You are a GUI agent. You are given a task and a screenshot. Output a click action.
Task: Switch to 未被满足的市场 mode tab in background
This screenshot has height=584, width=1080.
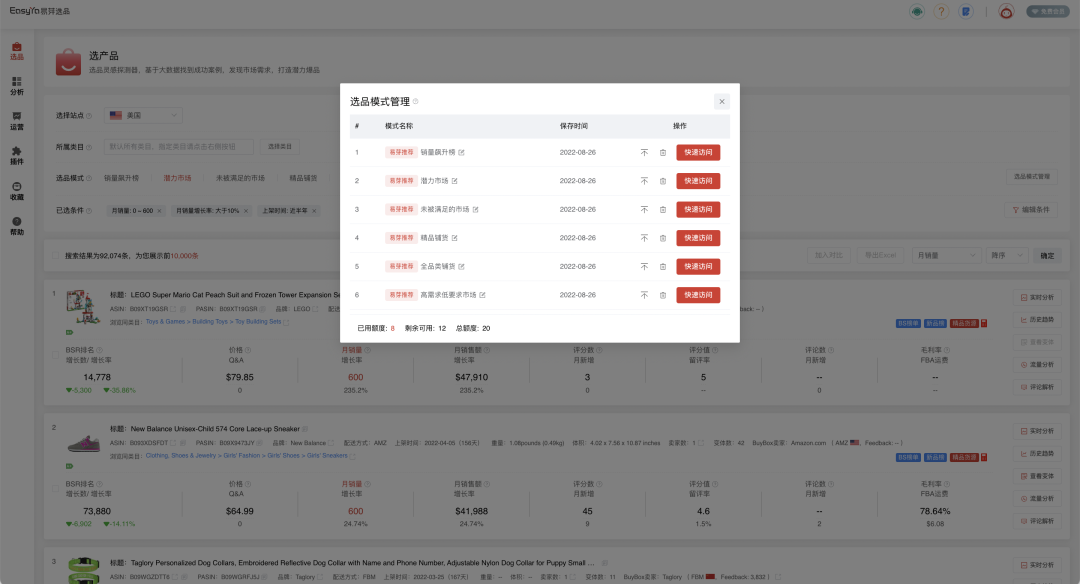pos(240,178)
